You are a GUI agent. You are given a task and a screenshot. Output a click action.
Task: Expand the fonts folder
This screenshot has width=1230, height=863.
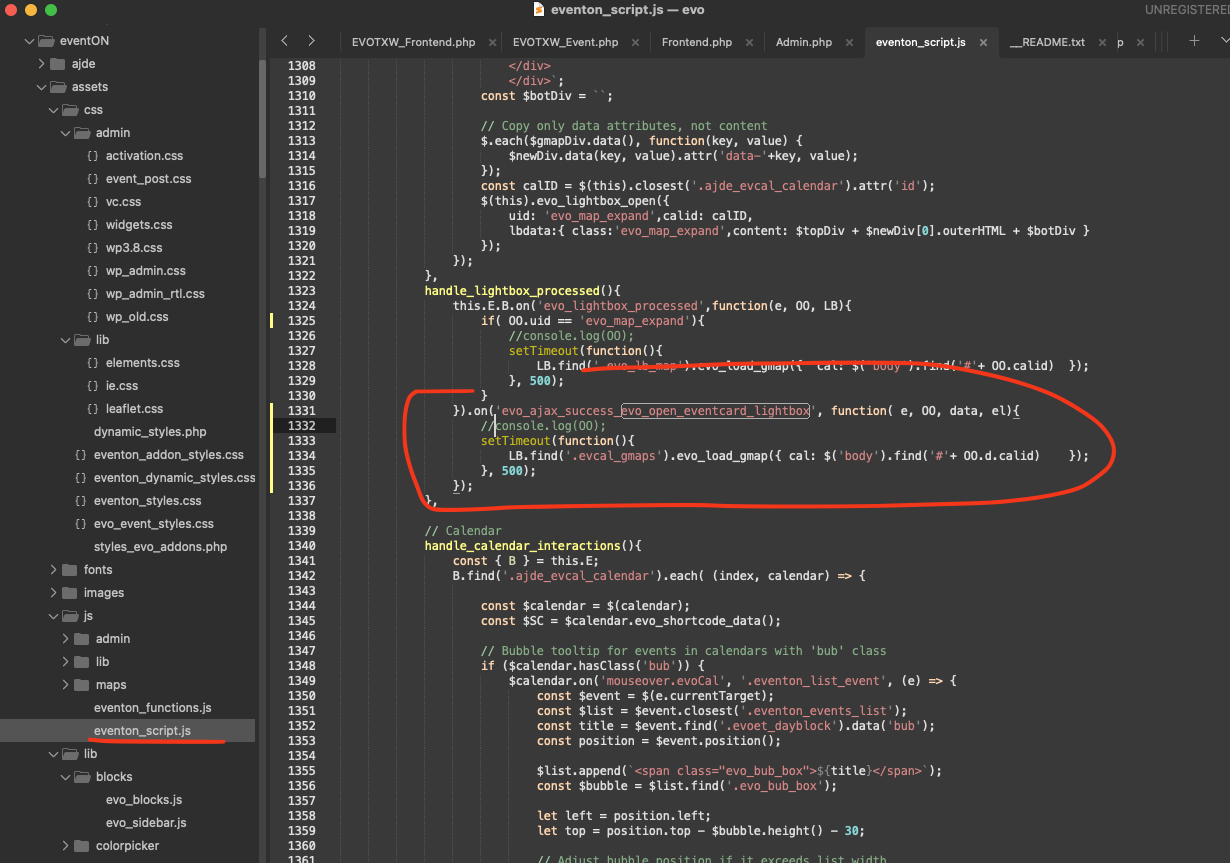click(x=54, y=569)
